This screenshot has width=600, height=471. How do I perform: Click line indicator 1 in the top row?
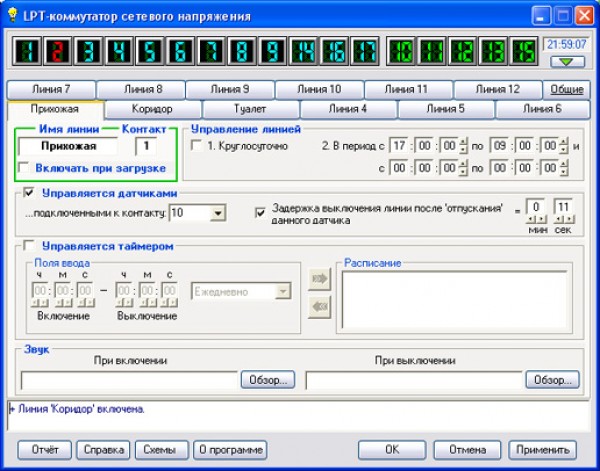[x=28, y=51]
